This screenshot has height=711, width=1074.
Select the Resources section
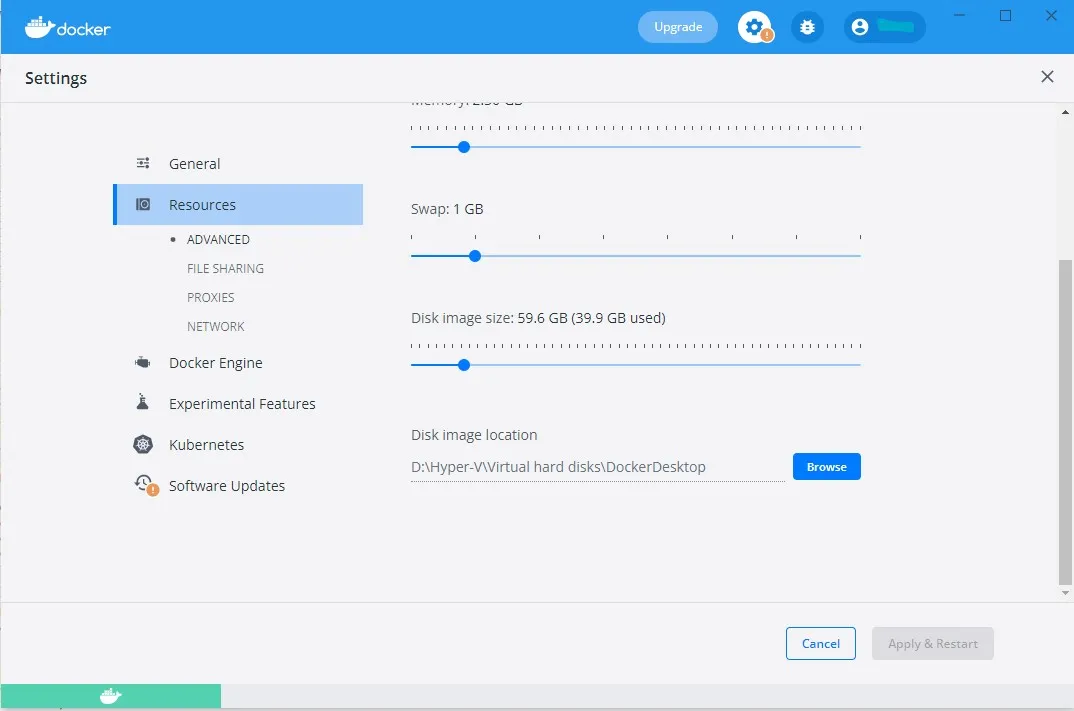click(x=238, y=204)
